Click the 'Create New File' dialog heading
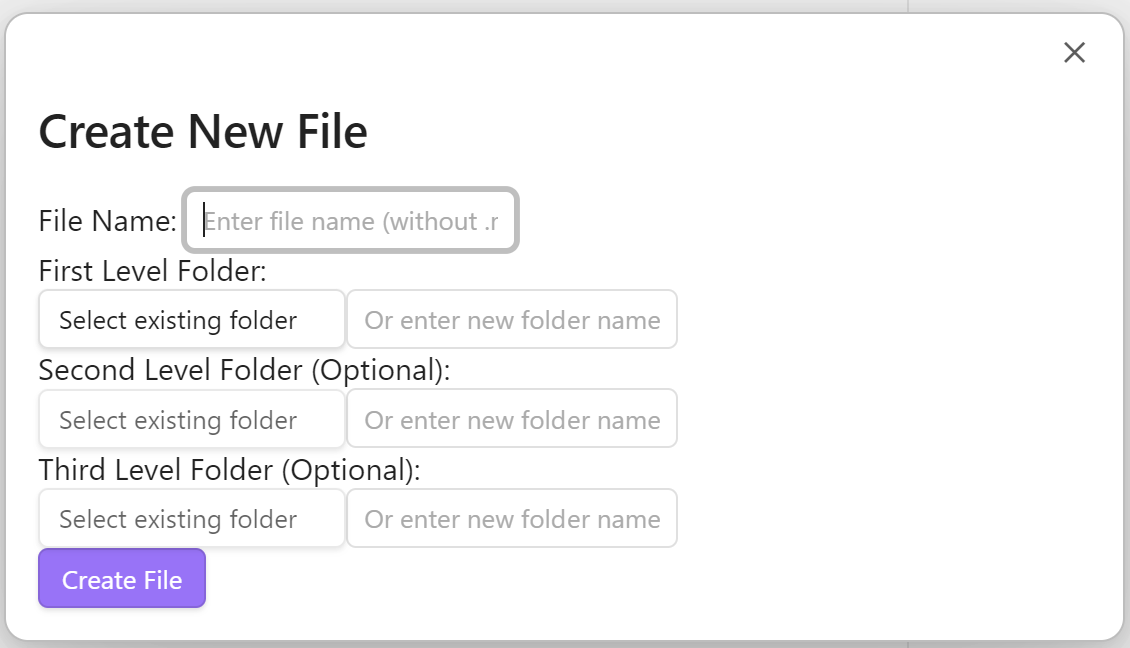This screenshot has width=1130, height=648. pos(203,132)
